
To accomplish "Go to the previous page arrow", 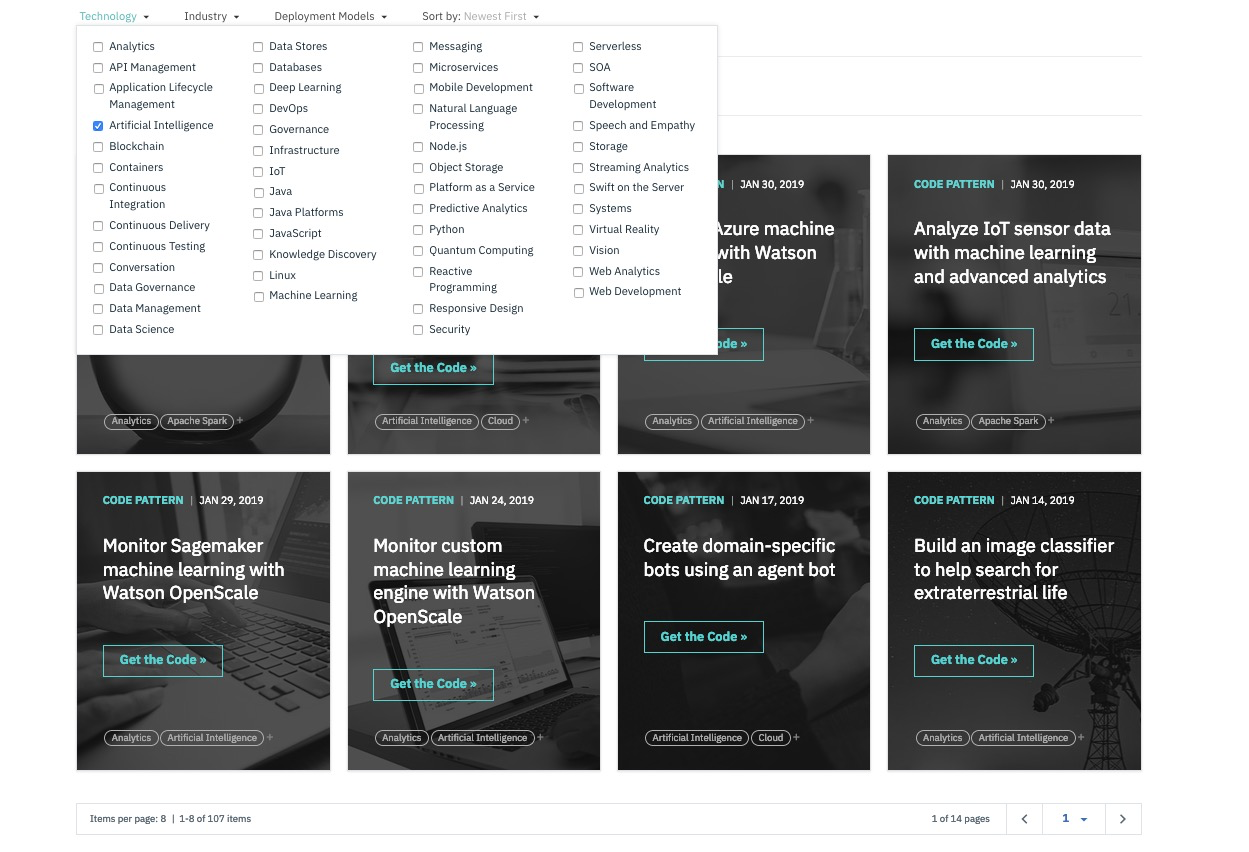I will click(1024, 819).
